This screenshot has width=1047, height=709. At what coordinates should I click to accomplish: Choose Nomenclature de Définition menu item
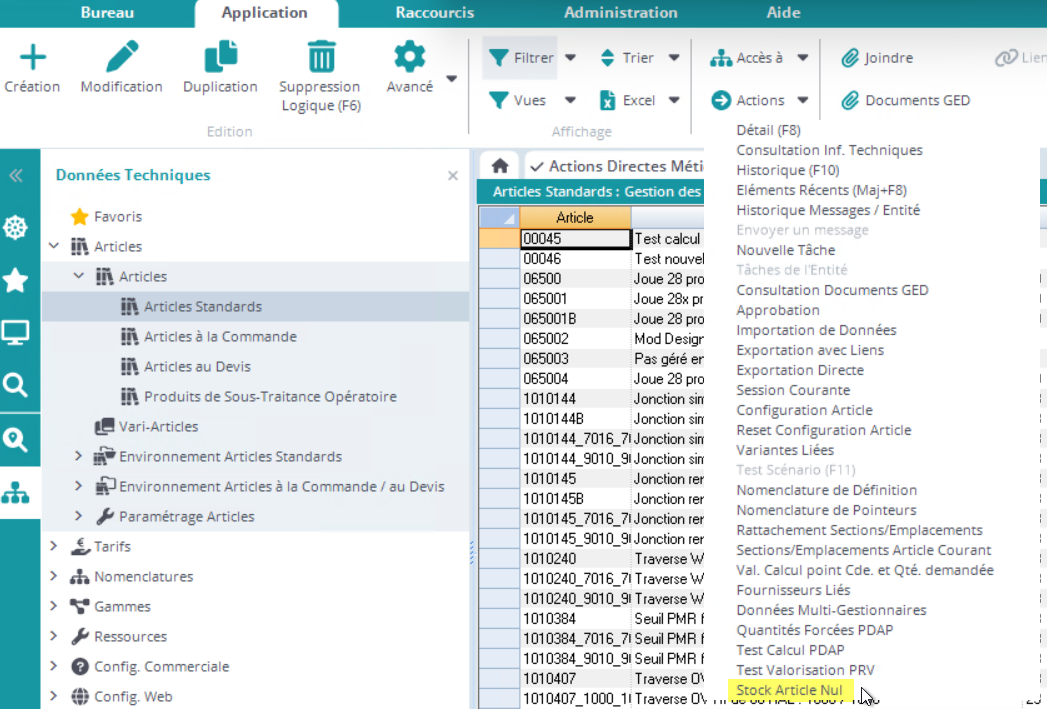(826, 490)
